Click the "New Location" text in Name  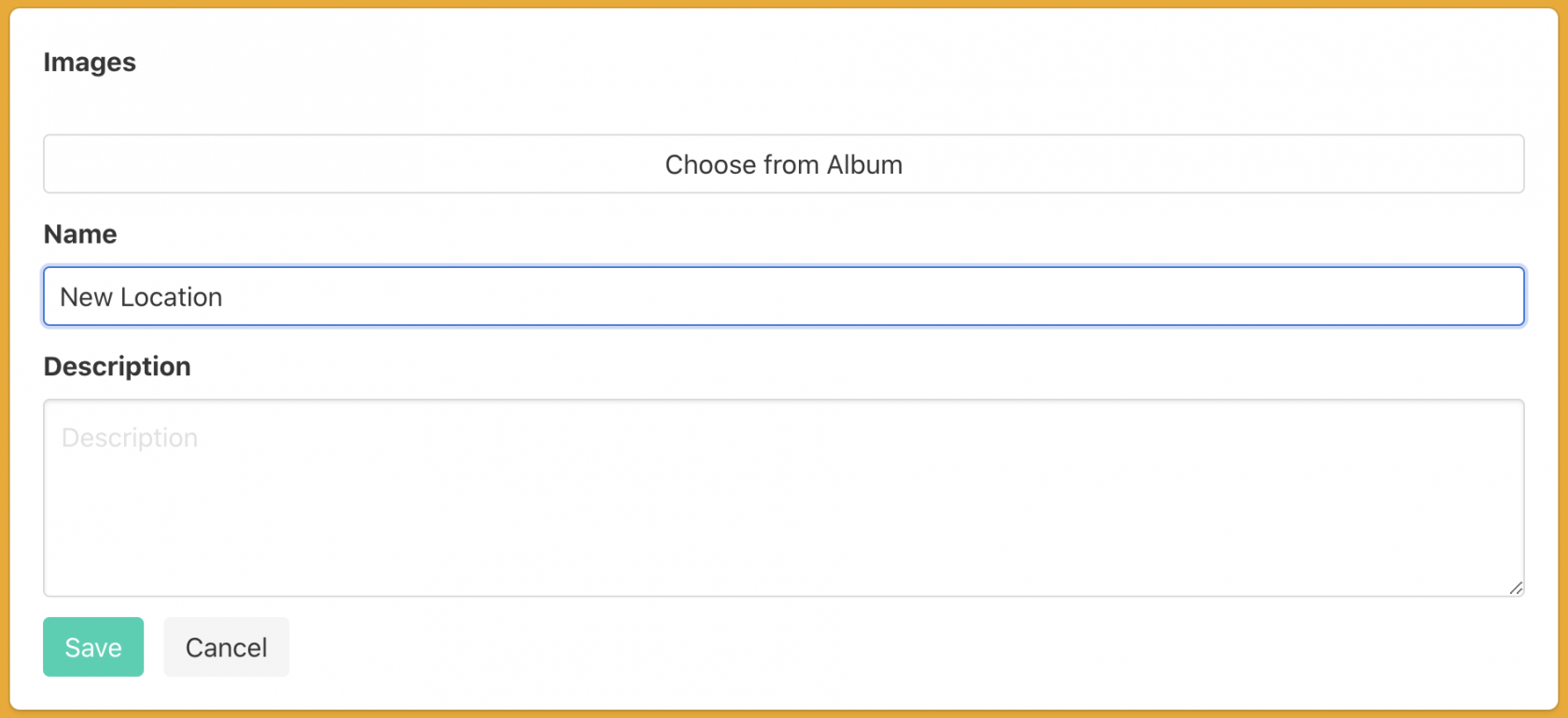coord(141,297)
